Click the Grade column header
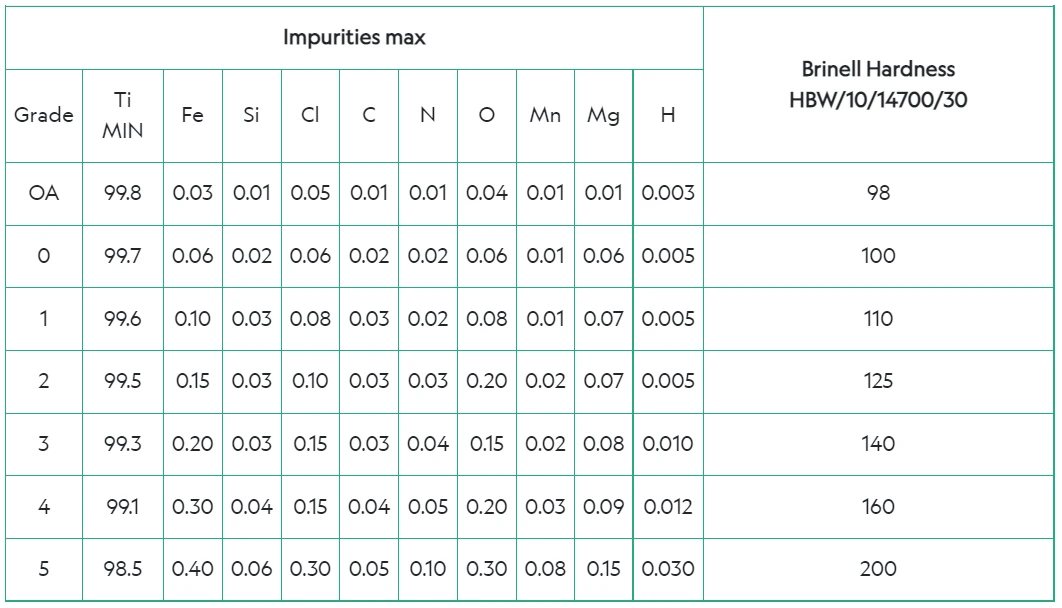This screenshot has height=608, width=1062. point(44,116)
